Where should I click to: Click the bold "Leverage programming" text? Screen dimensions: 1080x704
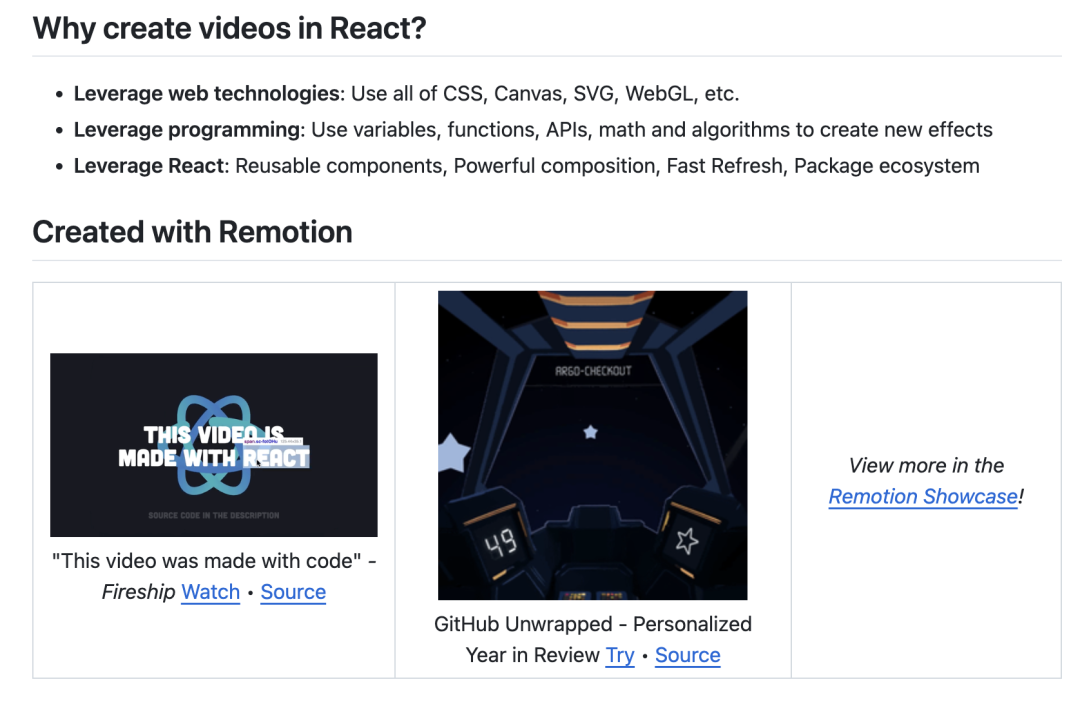tap(187, 130)
